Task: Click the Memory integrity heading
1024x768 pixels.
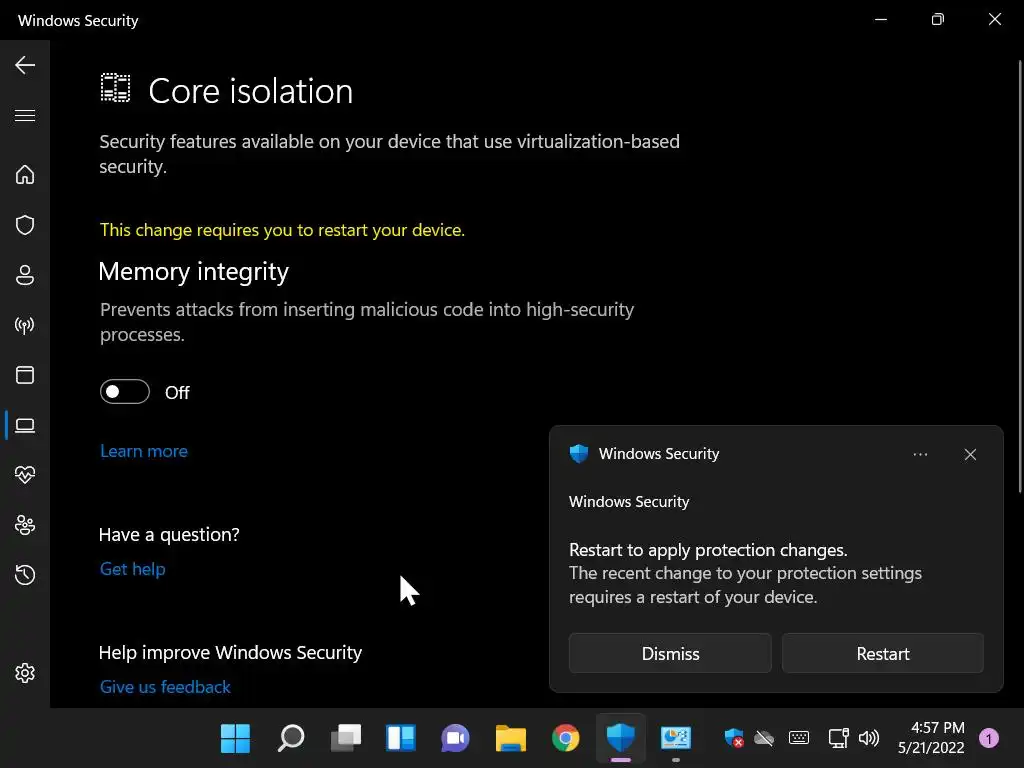Action: (x=193, y=272)
